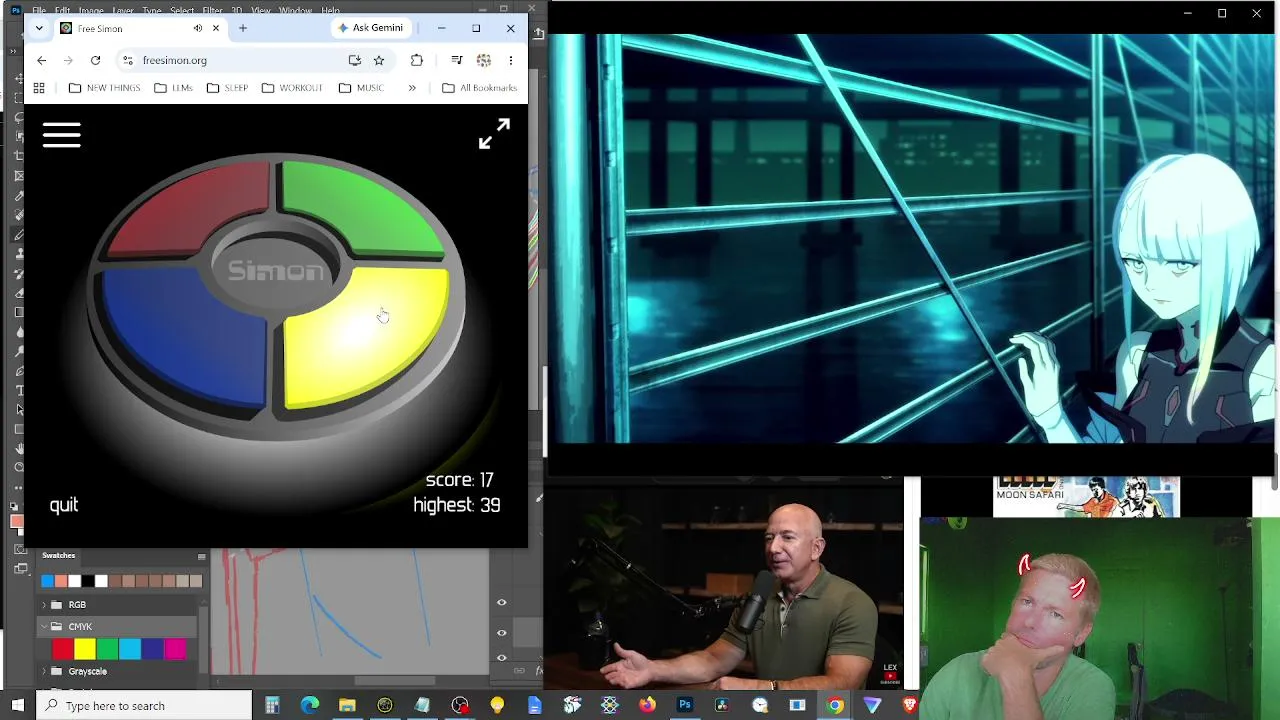The width and height of the screenshot is (1280, 720).
Task: Pick the yellow CMYK swatch
Action: 85,650
